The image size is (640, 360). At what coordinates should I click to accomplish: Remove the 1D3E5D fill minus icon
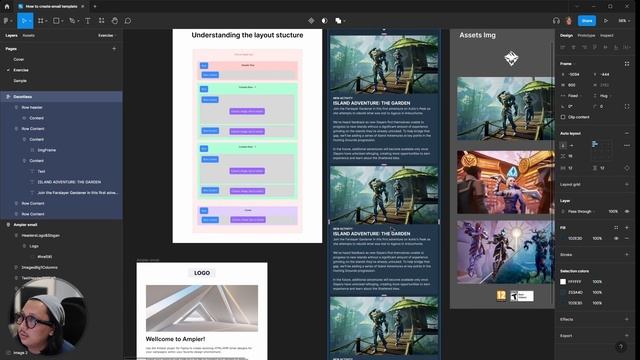coord(627,238)
